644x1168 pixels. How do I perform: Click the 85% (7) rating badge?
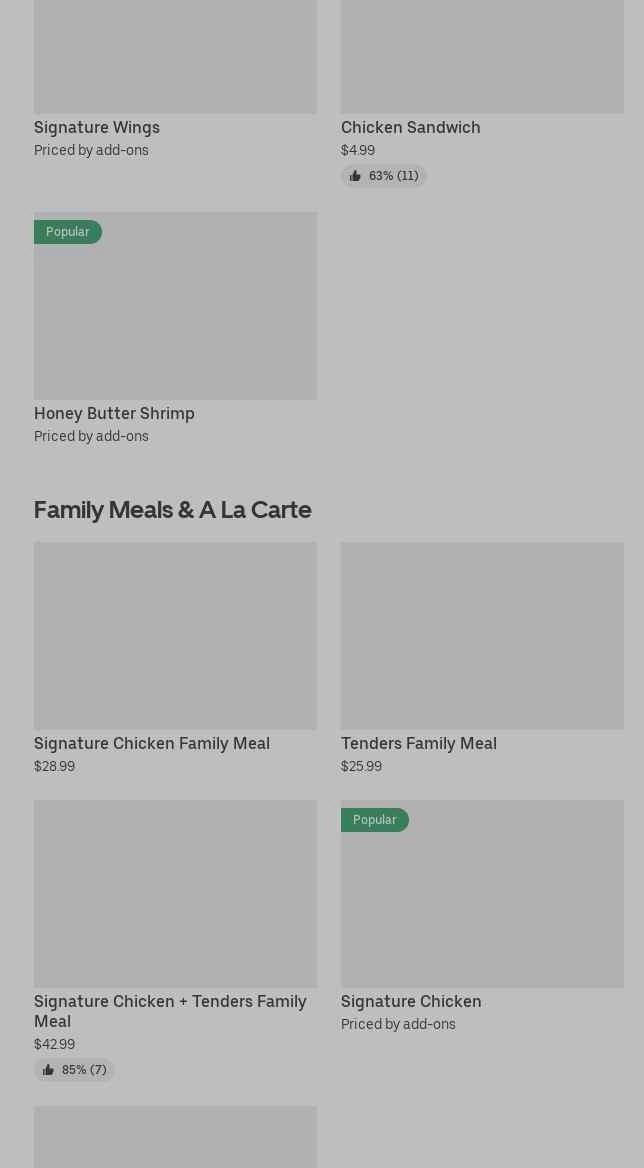pos(74,1070)
